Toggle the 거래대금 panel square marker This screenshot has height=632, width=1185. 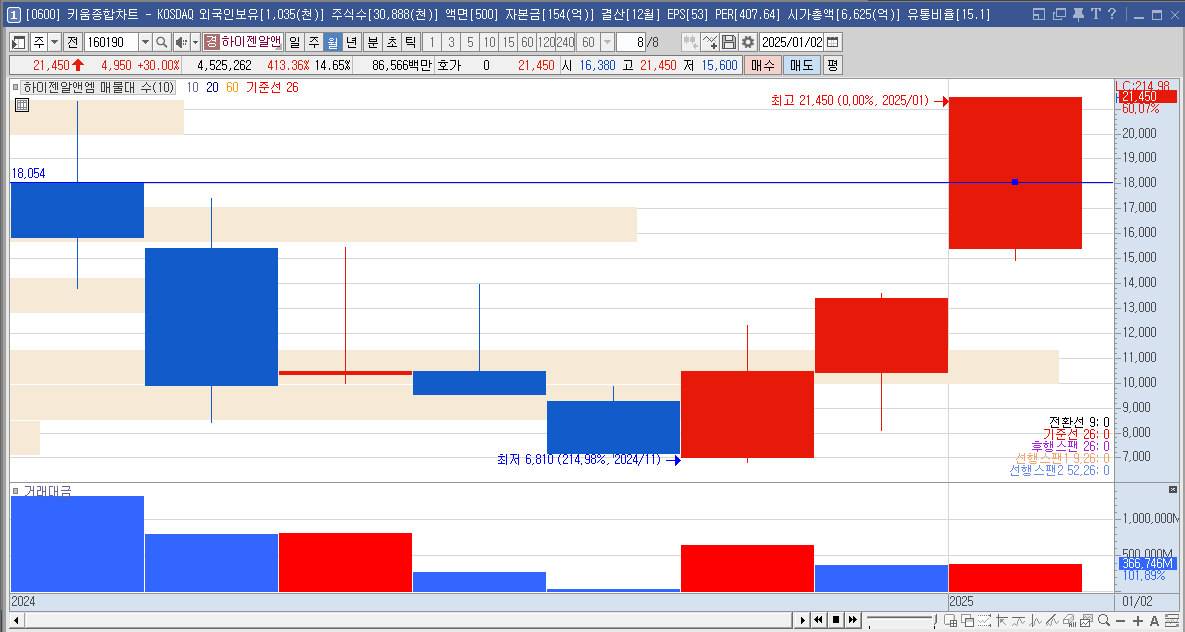pyautogui.click(x=16, y=491)
